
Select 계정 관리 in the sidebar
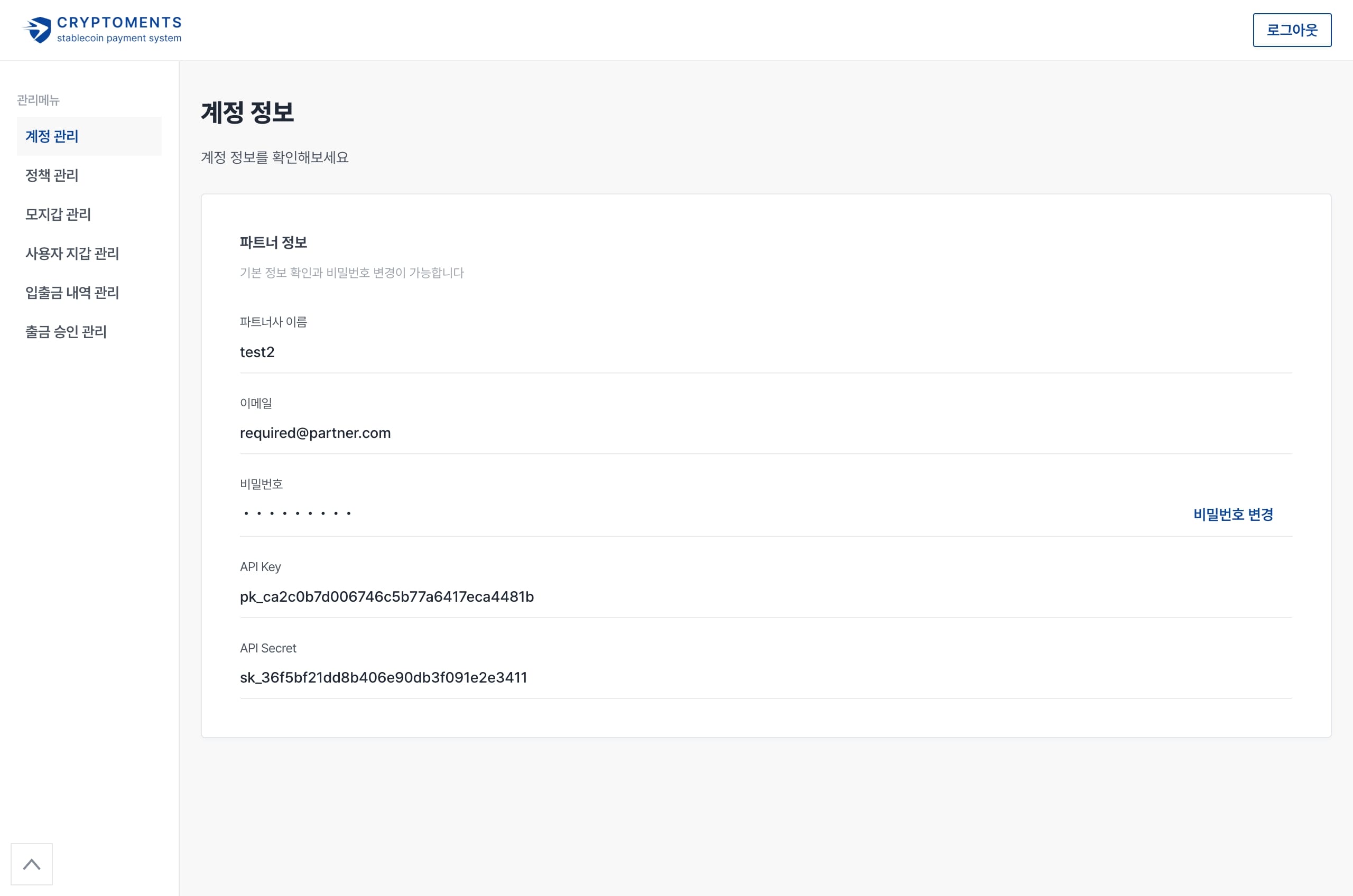(x=52, y=136)
